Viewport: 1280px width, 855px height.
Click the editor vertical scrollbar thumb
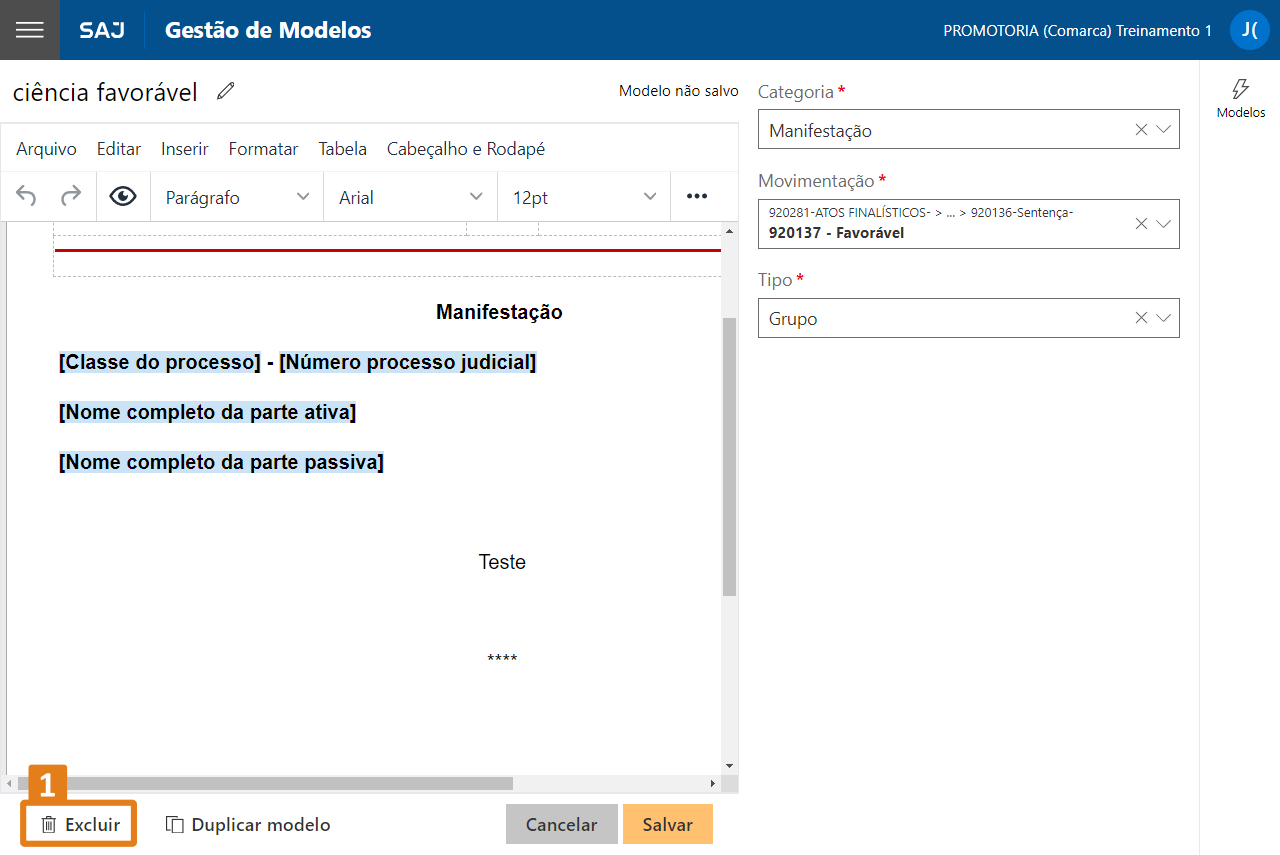click(x=729, y=455)
